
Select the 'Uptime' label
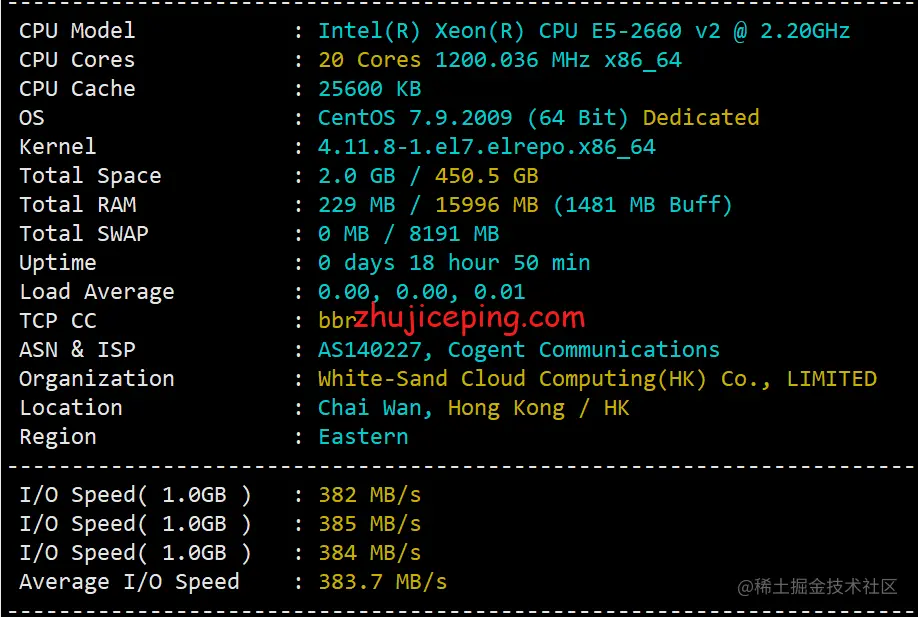[x=57, y=263]
